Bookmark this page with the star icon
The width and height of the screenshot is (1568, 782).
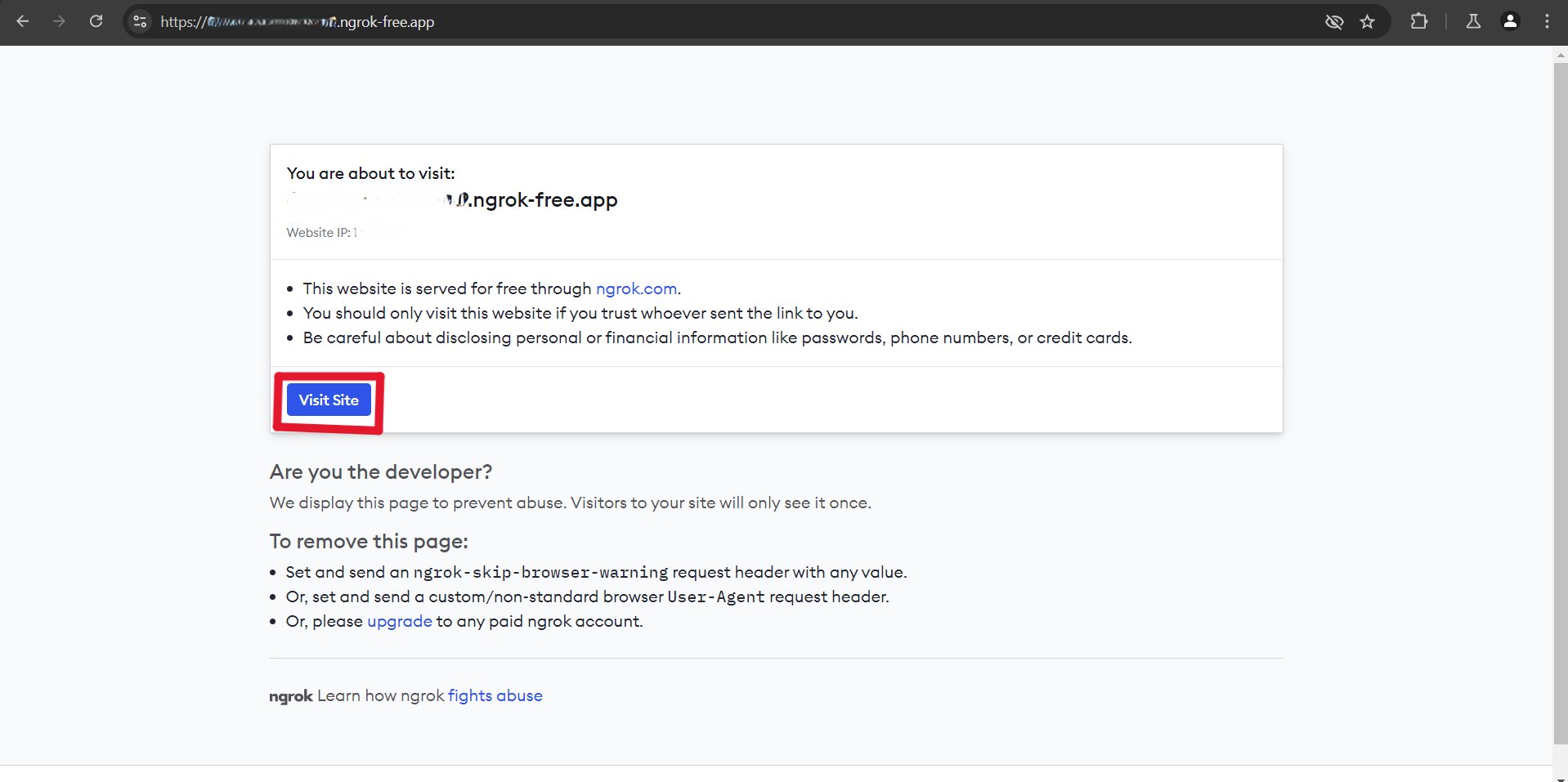1368,21
